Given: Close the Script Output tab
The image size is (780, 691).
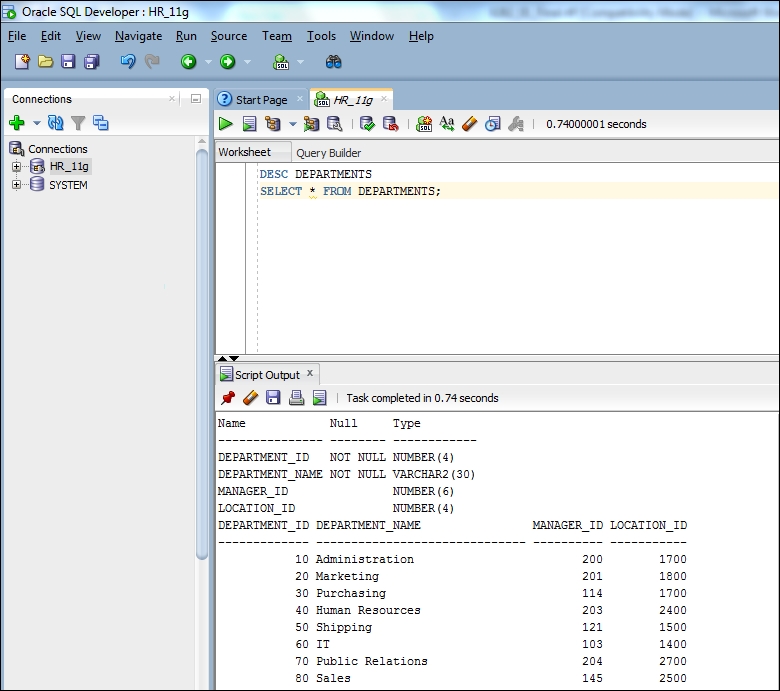Looking at the screenshot, I should (310, 373).
